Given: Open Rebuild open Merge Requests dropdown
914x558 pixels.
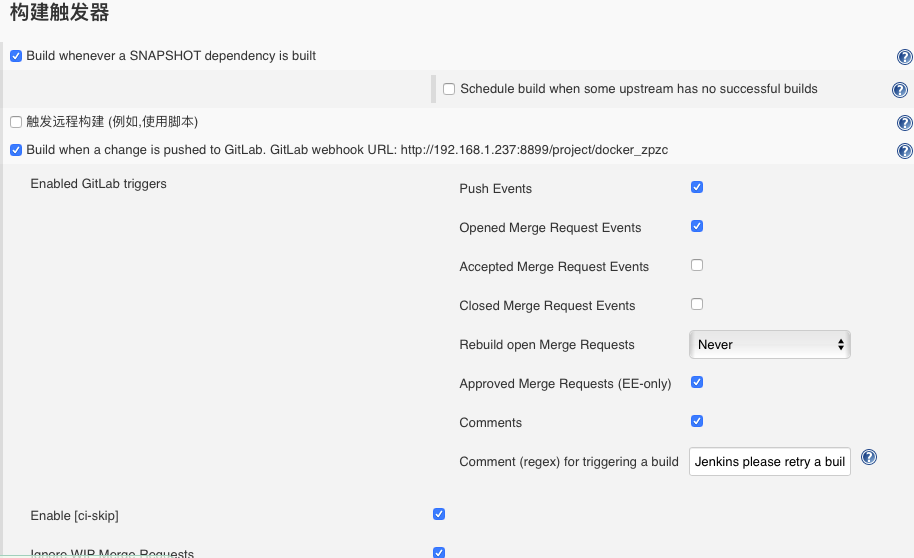Looking at the screenshot, I should point(770,345).
